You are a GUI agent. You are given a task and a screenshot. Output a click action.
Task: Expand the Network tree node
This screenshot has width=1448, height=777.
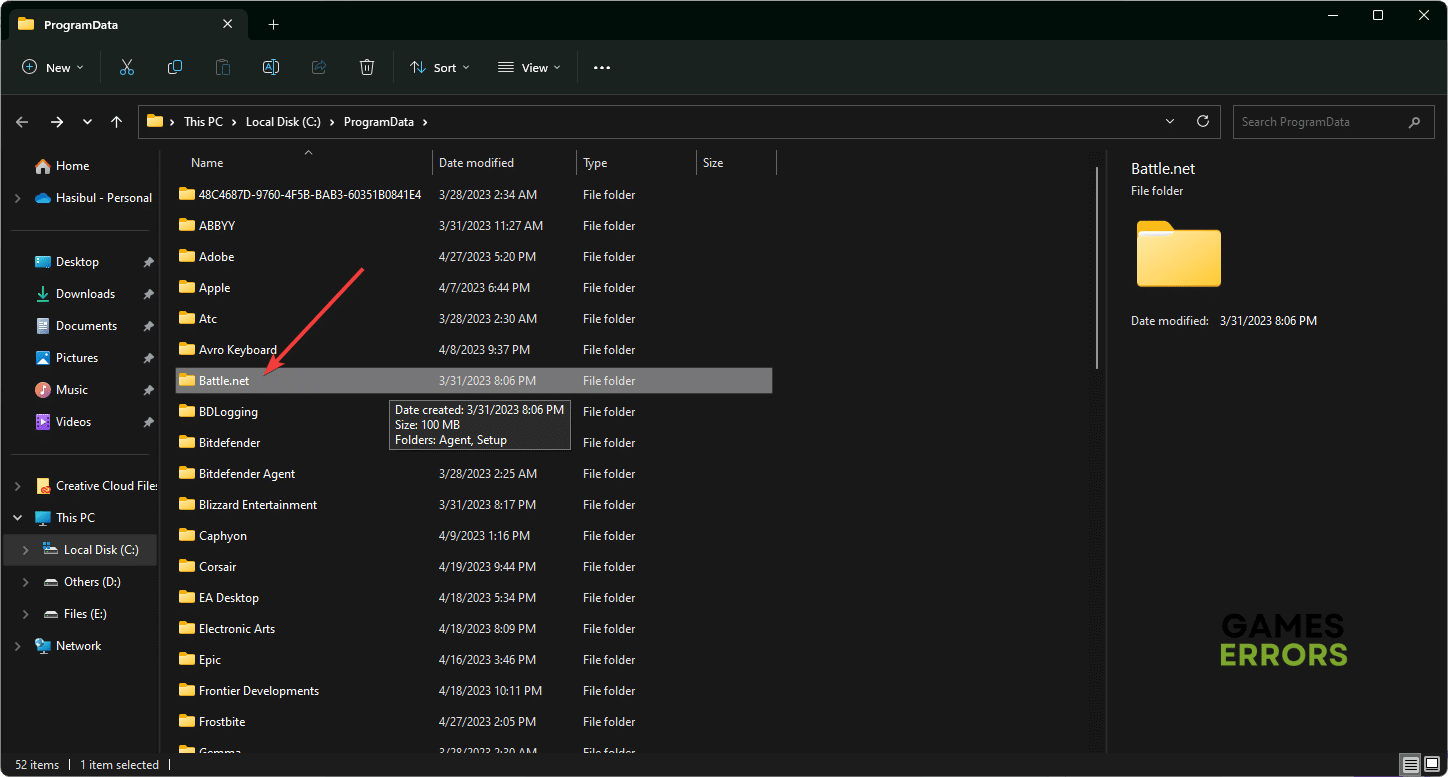tap(17, 646)
